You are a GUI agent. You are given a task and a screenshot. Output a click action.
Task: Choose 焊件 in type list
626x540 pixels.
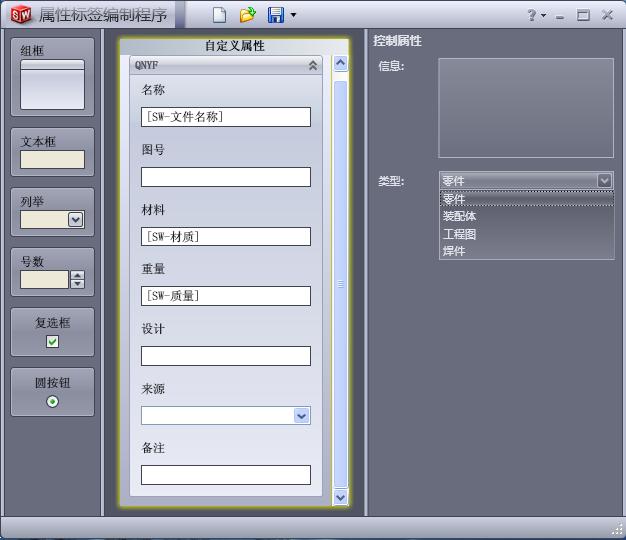coord(527,251)
